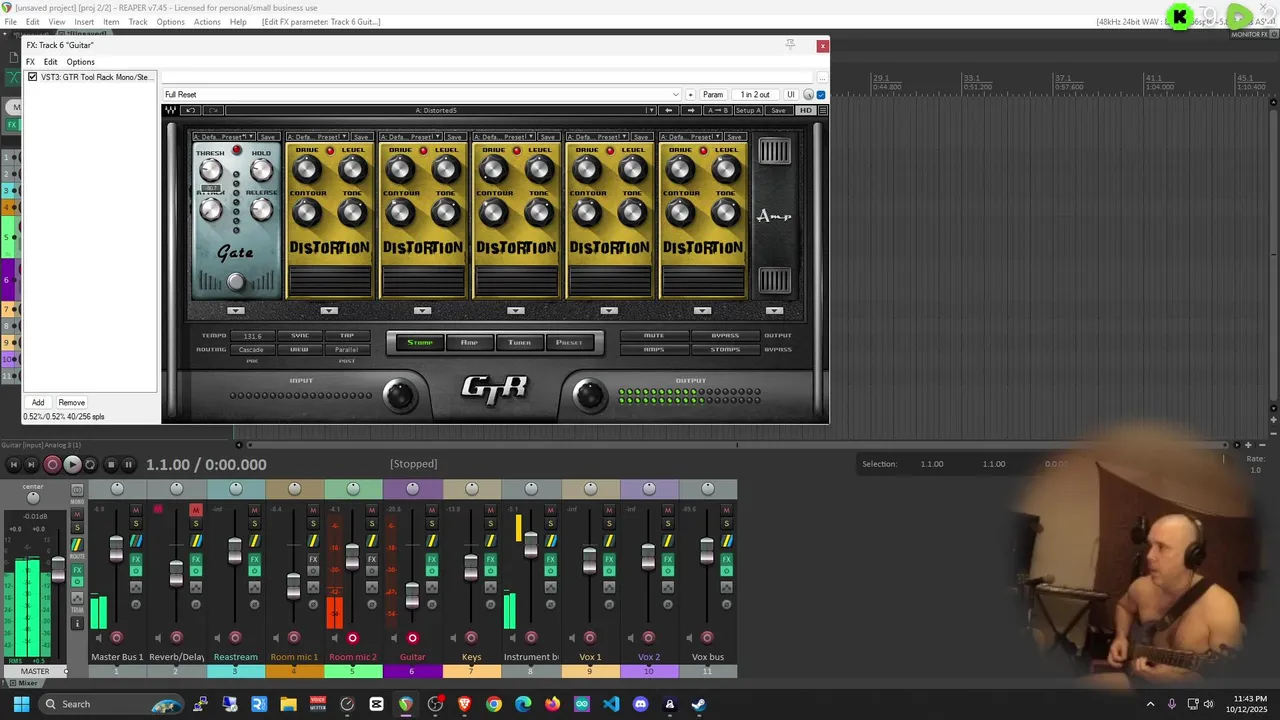Click the Reastream track pan knob
Screen dimensions: 1280x720
coord(235,488)
